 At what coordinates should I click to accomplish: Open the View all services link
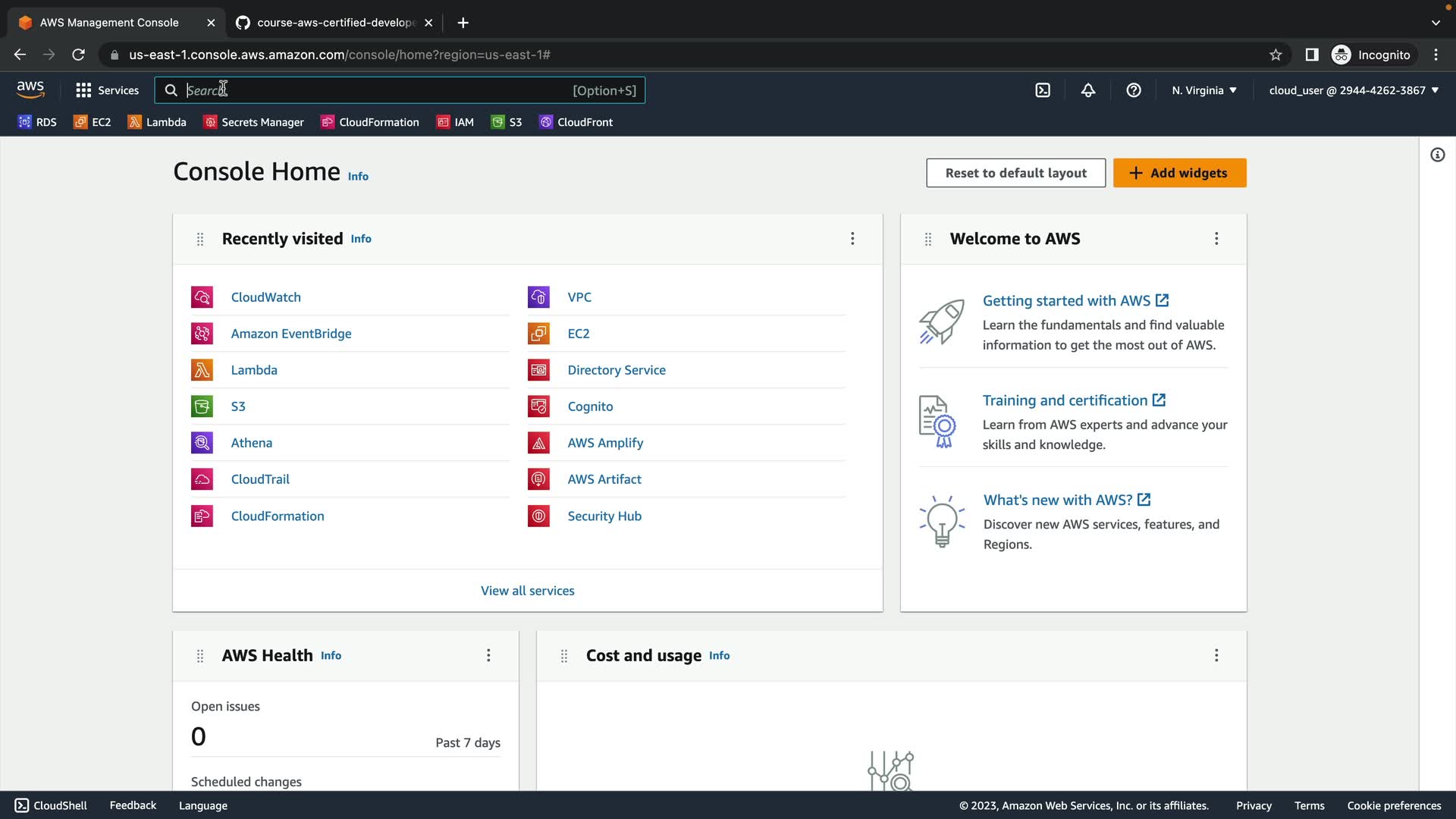(527, 591)
